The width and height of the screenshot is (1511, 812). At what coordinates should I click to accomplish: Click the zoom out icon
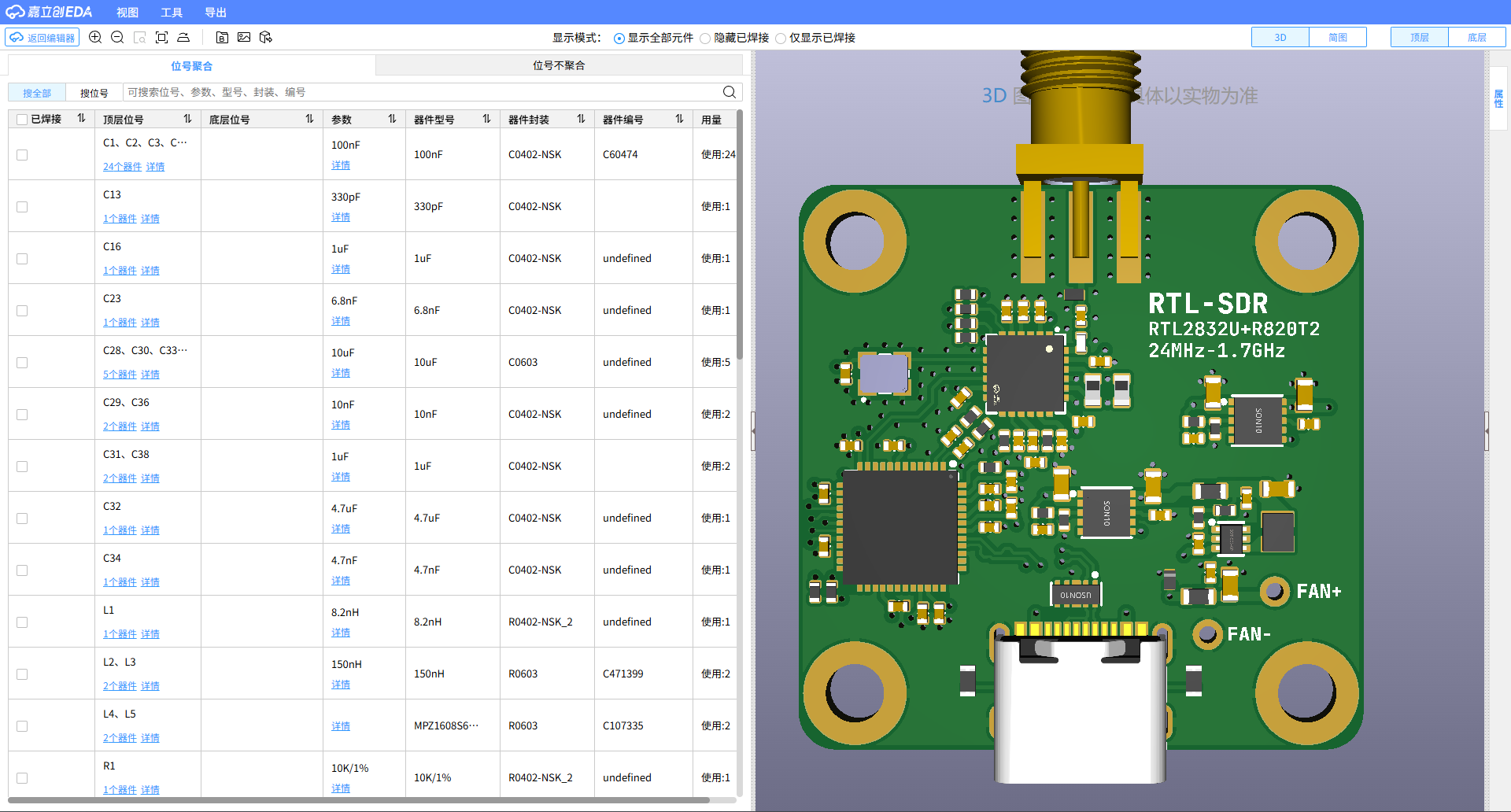coord(117,37)
